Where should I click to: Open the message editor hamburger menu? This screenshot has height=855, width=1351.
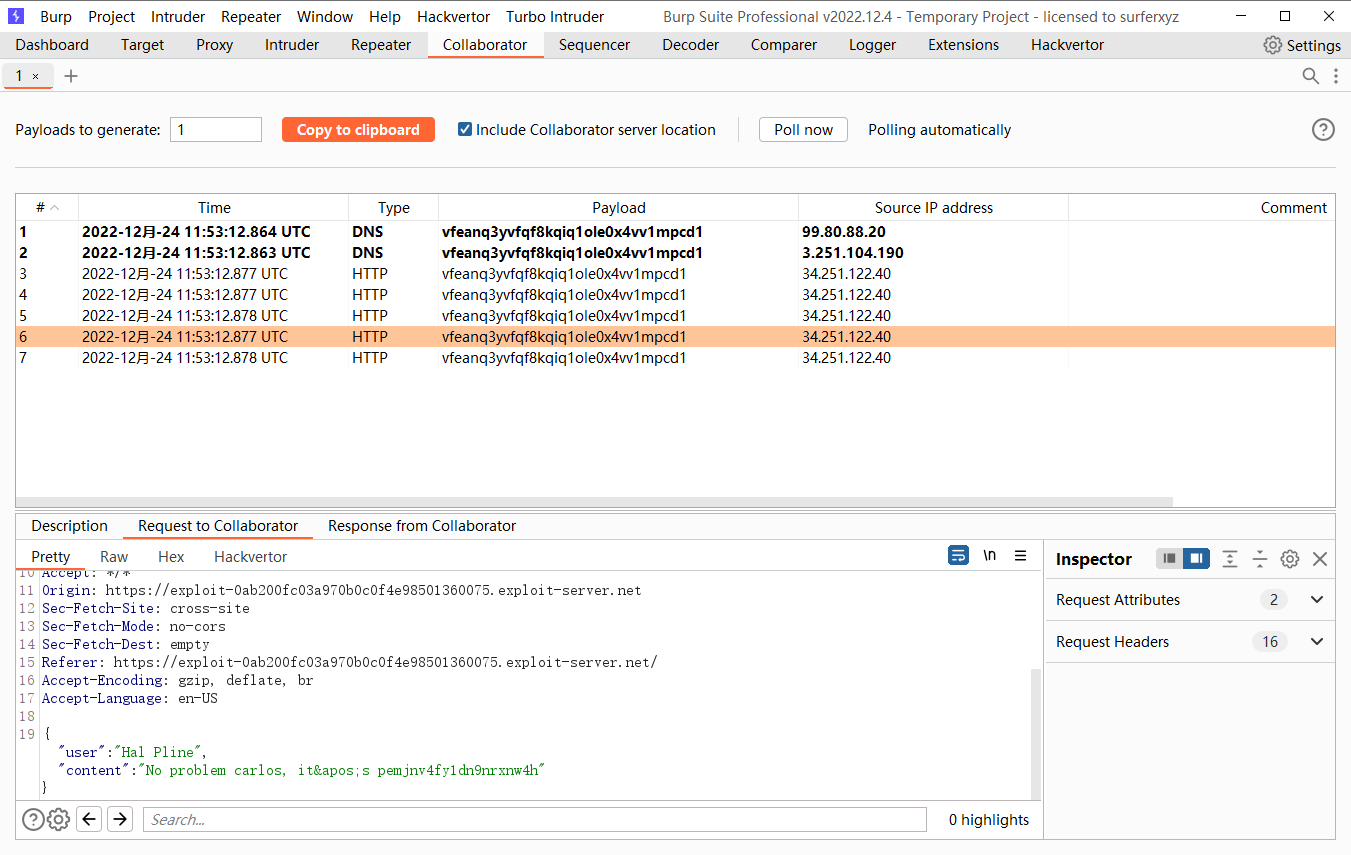(1020, 555)
